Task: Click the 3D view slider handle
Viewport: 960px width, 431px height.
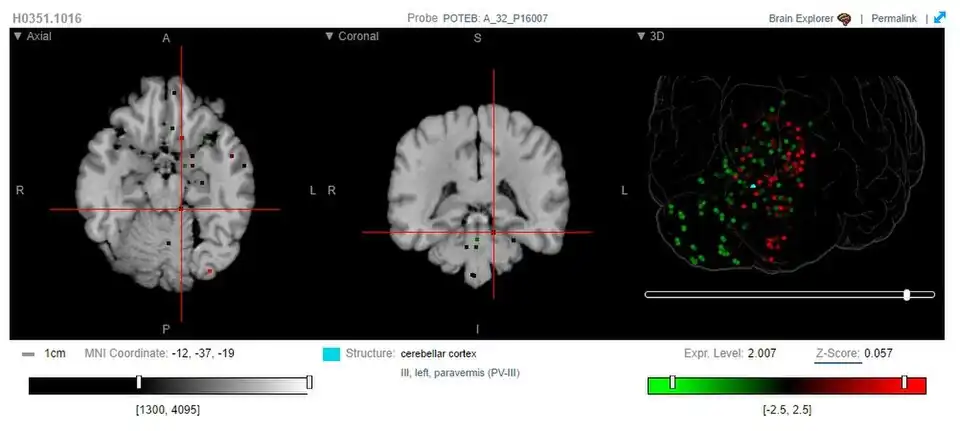Action: [x=907, y=294]
